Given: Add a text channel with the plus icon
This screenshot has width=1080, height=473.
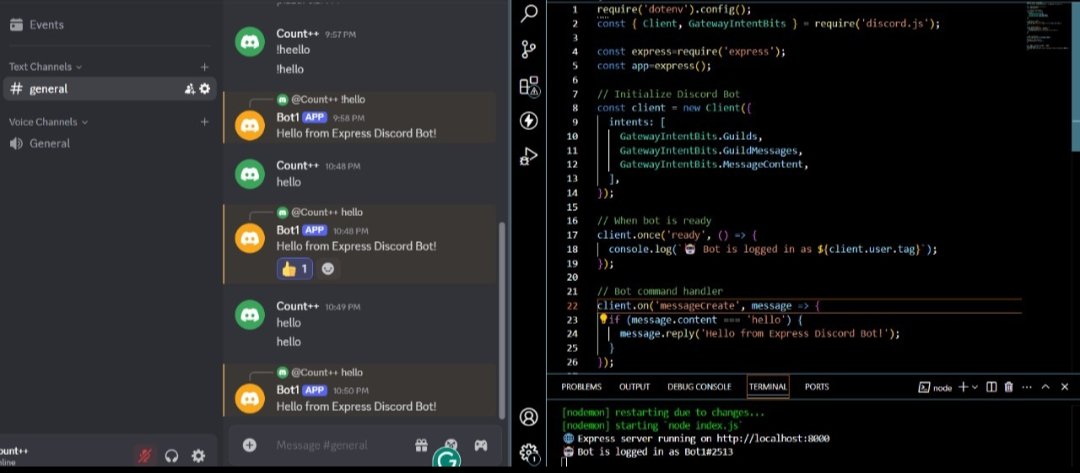Looking at the screenshot, I should [204, 67].
